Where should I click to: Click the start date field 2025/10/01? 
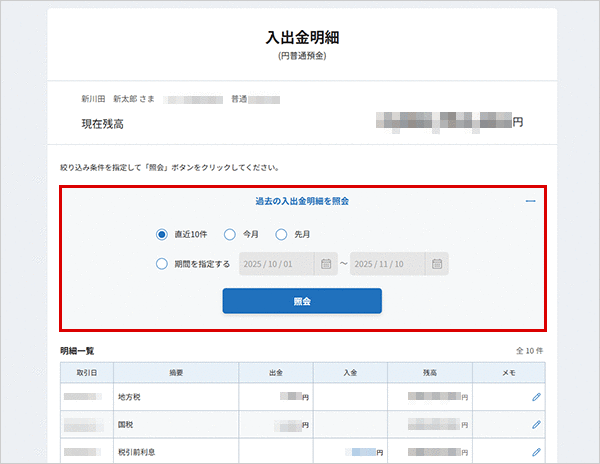click(277, 264)
